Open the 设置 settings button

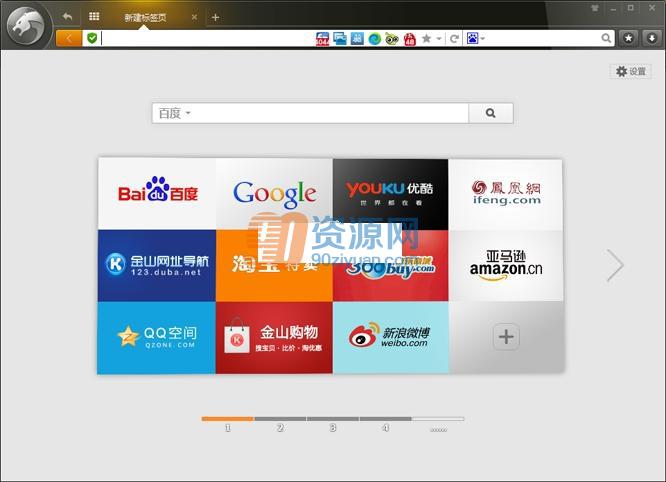click(x=631, y=71)
